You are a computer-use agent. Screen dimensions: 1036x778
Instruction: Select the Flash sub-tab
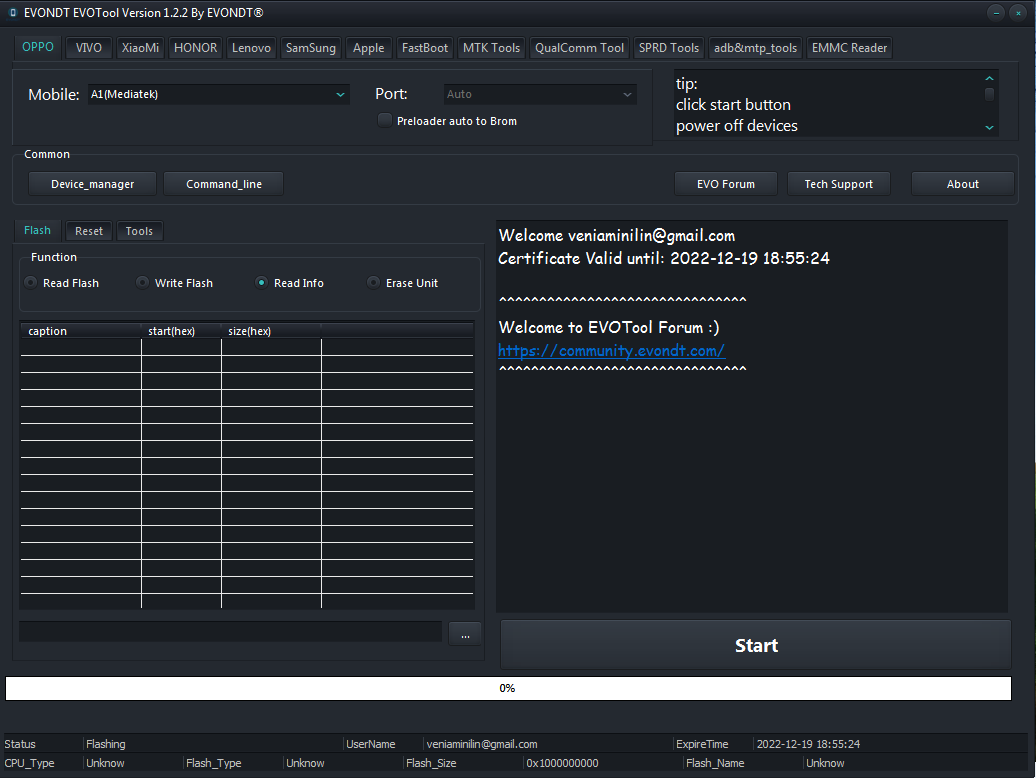(37, 230)
